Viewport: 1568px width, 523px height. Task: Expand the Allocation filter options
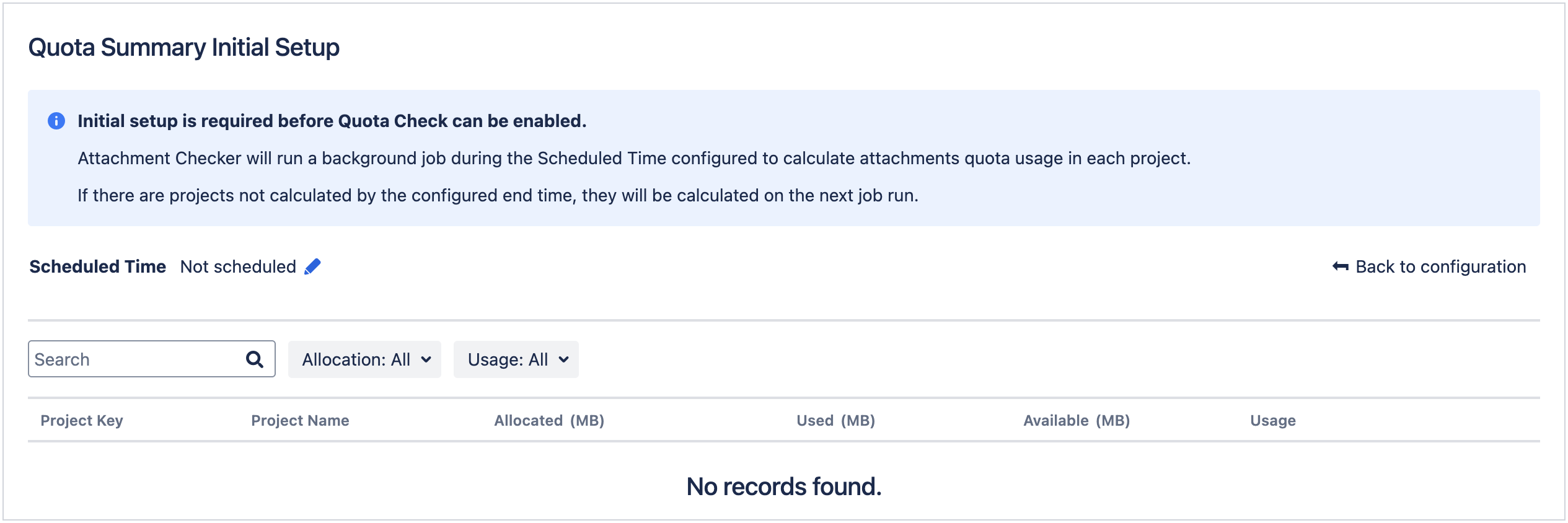pyautogui.click(x=364, y=359)
